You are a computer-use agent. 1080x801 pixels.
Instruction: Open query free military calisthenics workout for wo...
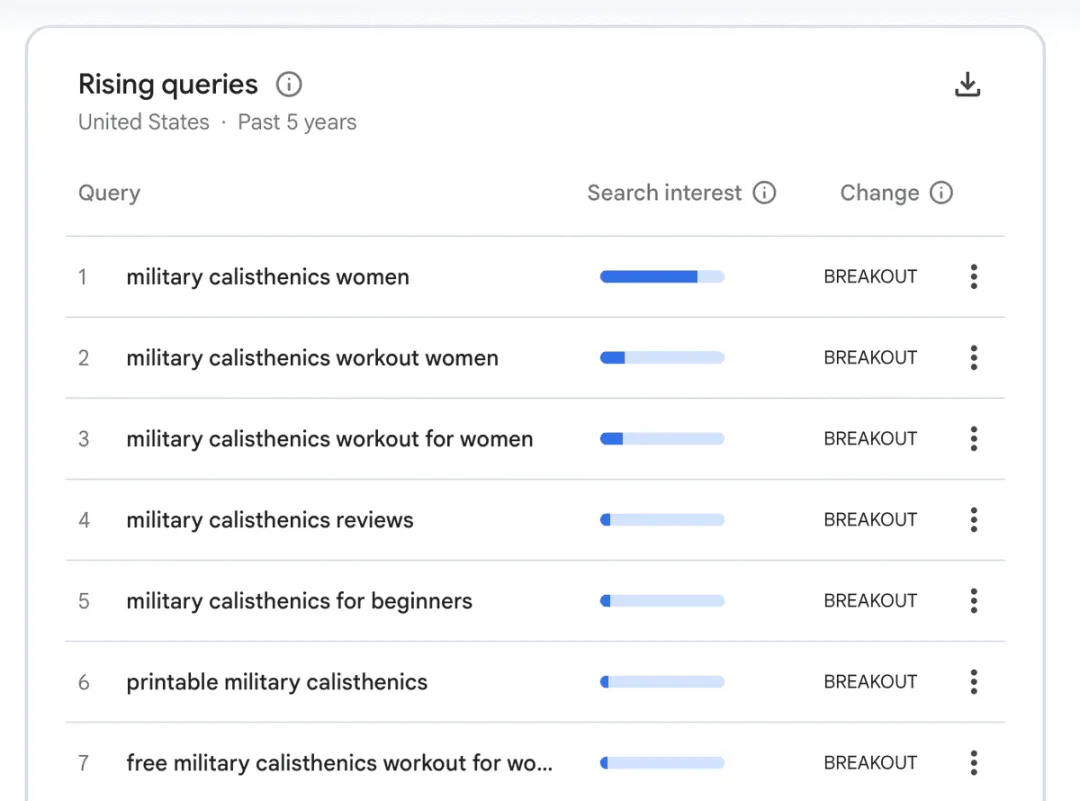point(339,763)
